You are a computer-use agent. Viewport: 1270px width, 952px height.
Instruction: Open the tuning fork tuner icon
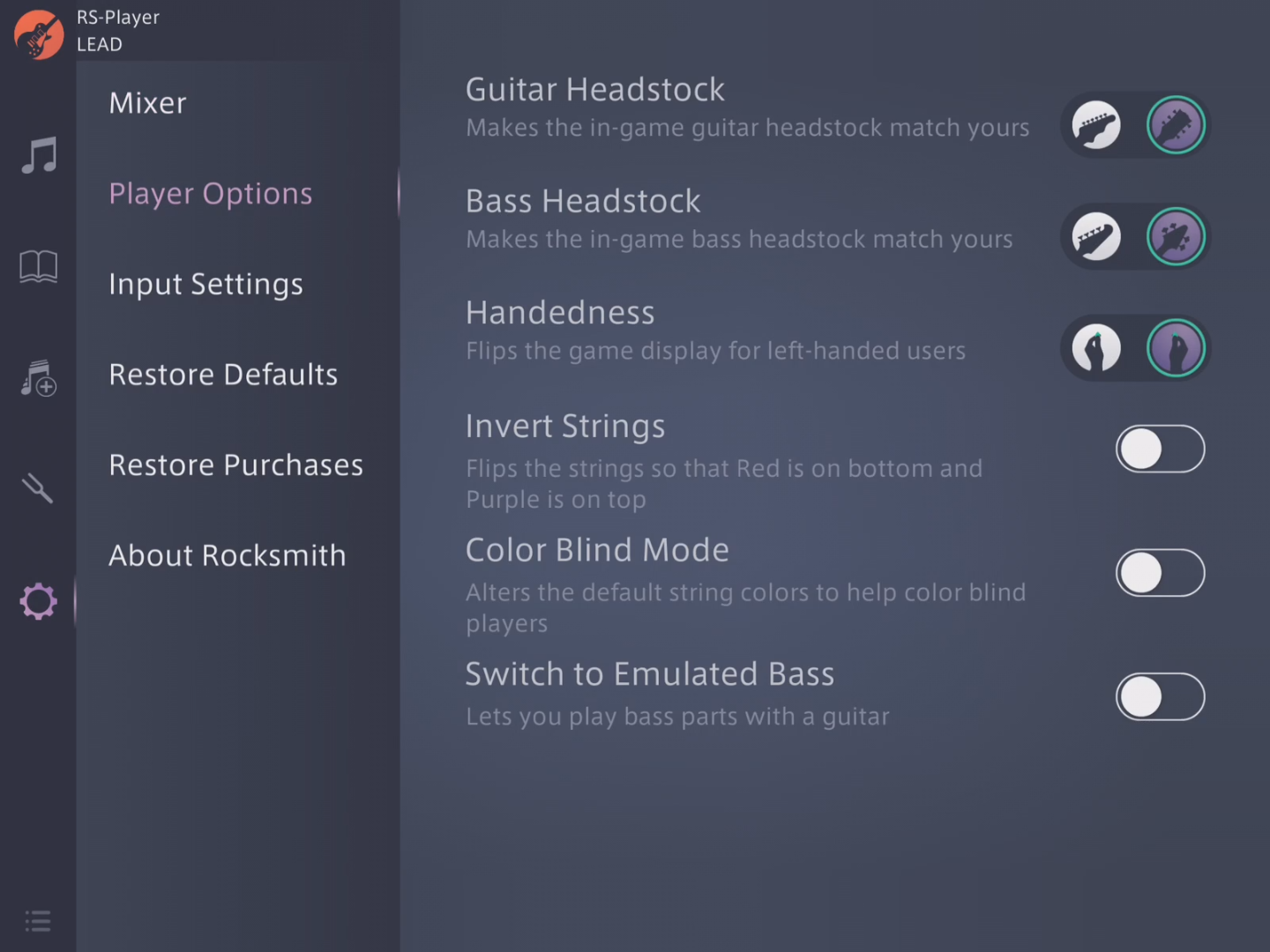pyautogui.click(x=38, y=488)
